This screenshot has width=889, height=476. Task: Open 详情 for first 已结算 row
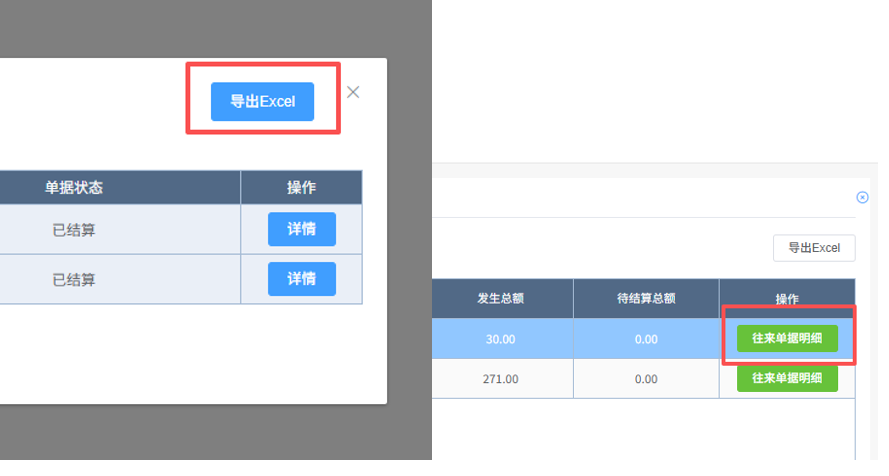[x=302, y=229]
